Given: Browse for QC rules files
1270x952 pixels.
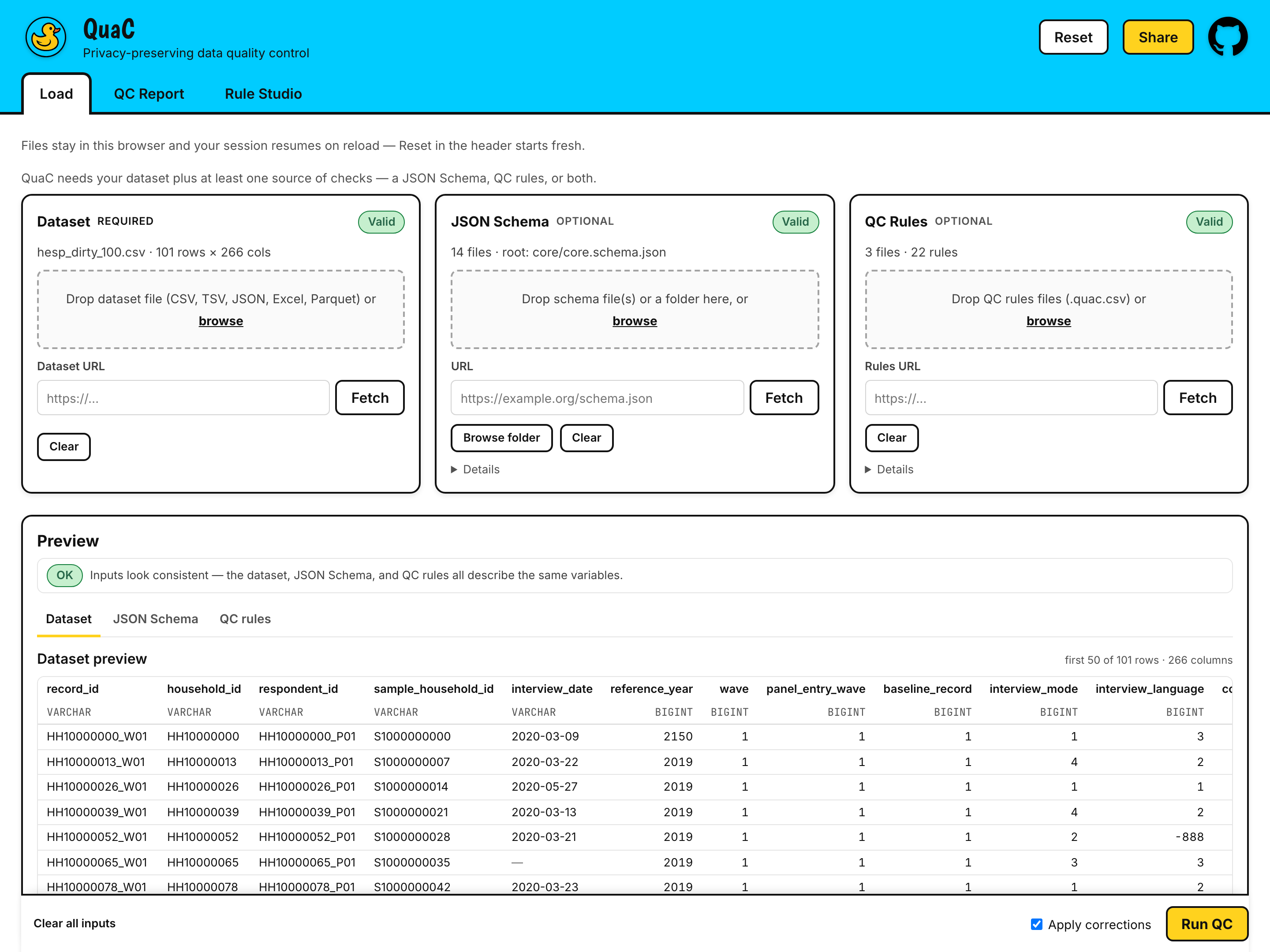Looking at the screenshot, I should [1048, 321].
